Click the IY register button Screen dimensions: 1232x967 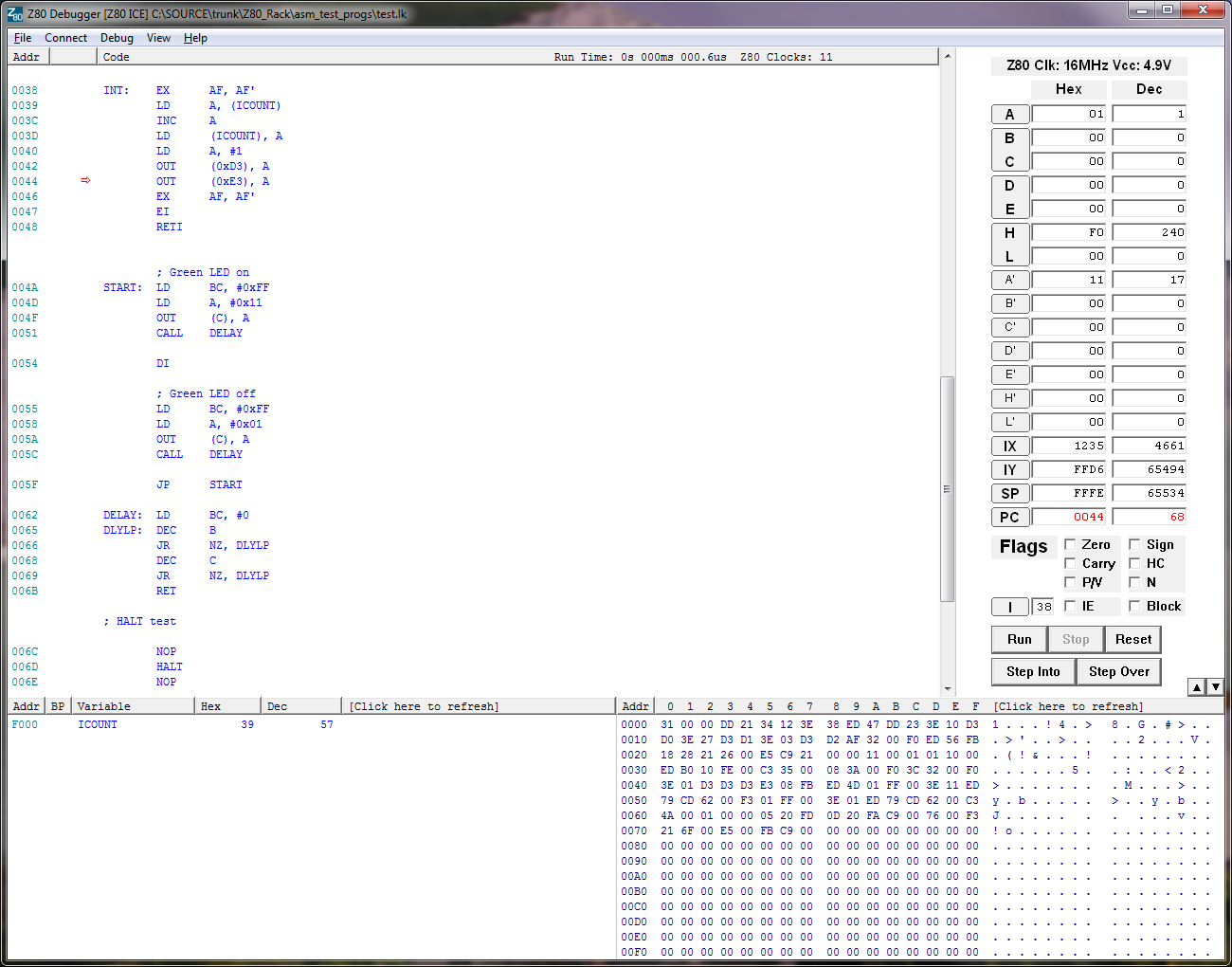(x=1009, y=469)
